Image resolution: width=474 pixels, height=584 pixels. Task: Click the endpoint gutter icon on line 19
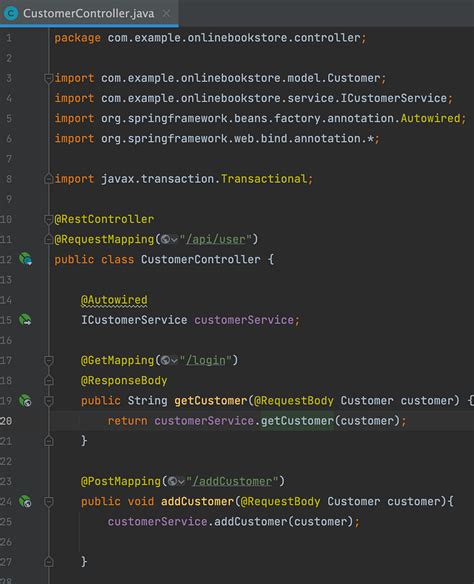[25, 400]
